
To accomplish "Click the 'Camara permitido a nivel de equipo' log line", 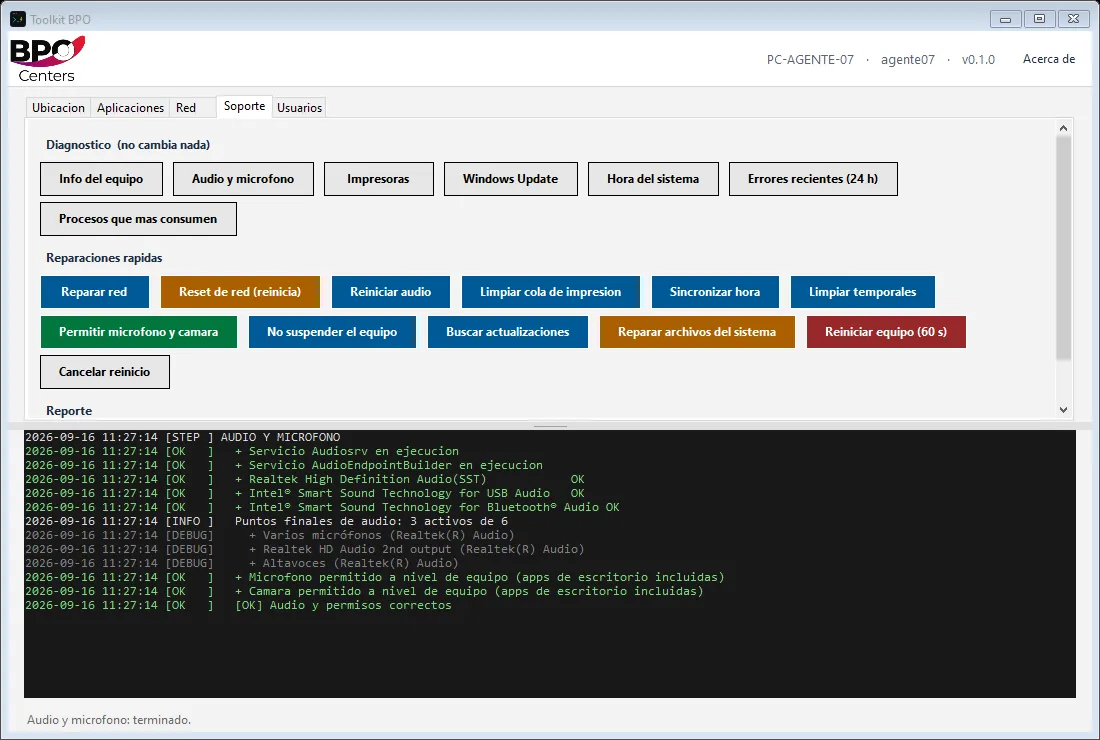I will coord(364,591).
